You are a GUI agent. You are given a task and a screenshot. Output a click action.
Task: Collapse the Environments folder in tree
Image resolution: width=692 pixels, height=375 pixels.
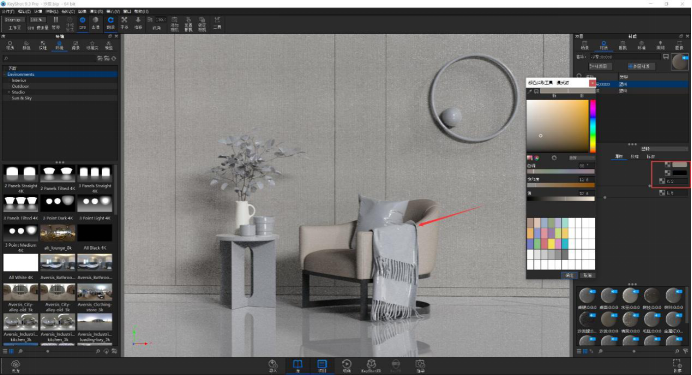(x=5, y=75)
